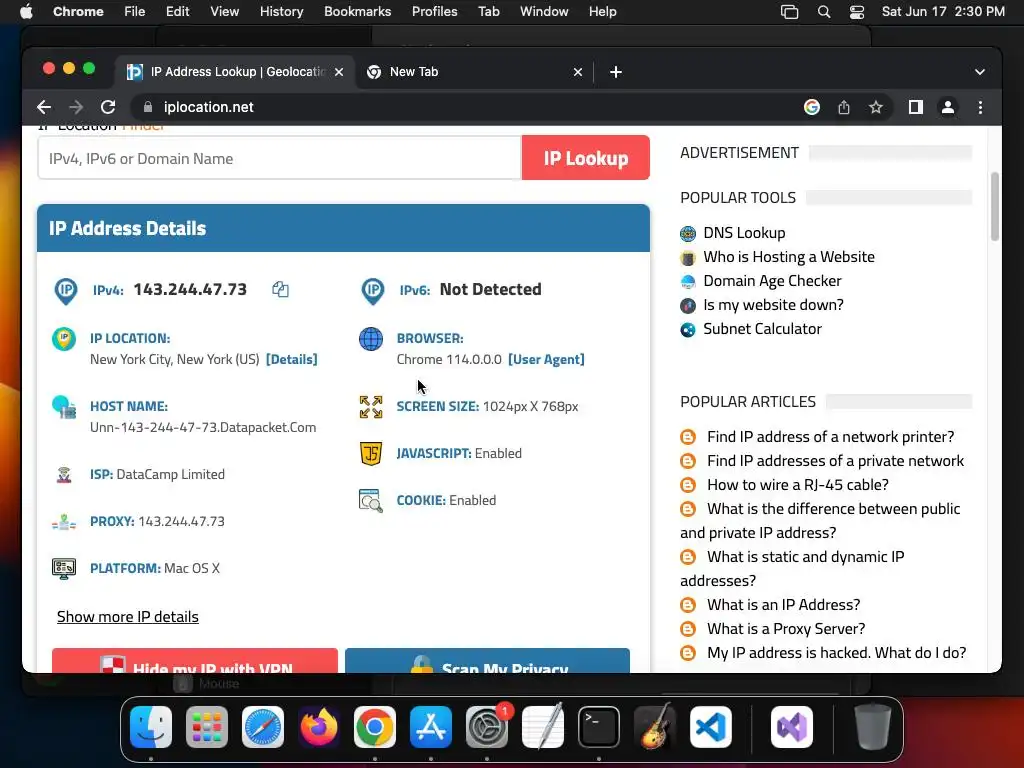The height and width of the screenshot is (768, 1024).
Task: Bookmark this page with the star icon
Action: pos(876,107)
